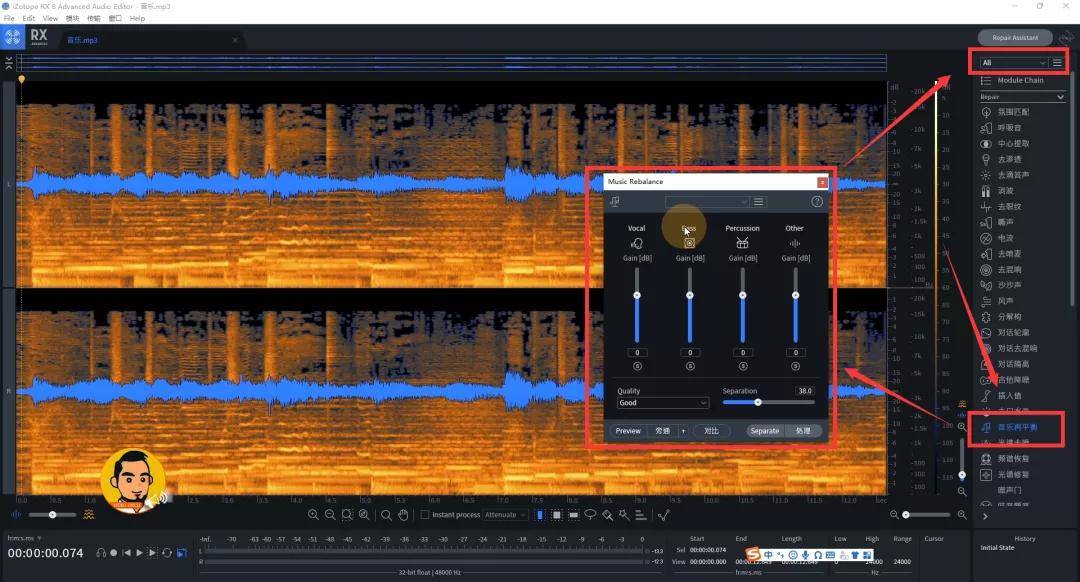Enable the Instant process checkbox
Screen dimensions: 1080x582
pos(425,515)
